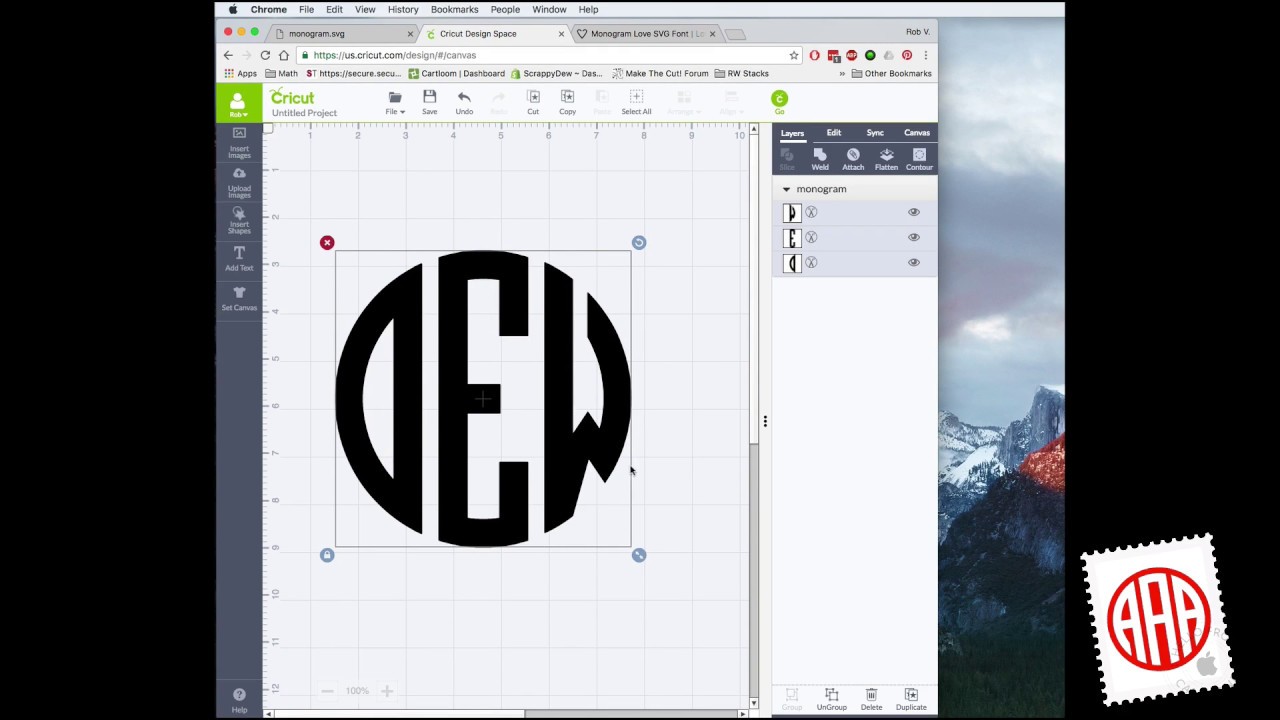The image size is (1280, 720).
Task: Switch to the Sync tab
Action: [875, 133]
